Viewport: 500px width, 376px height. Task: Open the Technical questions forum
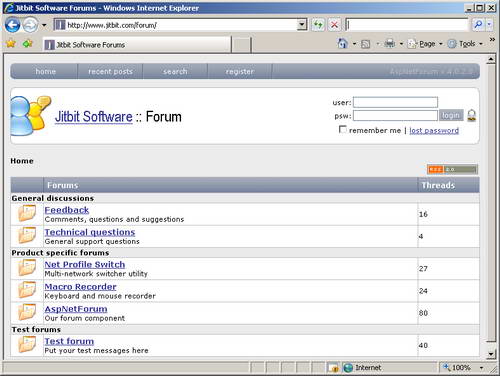pyautogui.click(x=90, y=232)
